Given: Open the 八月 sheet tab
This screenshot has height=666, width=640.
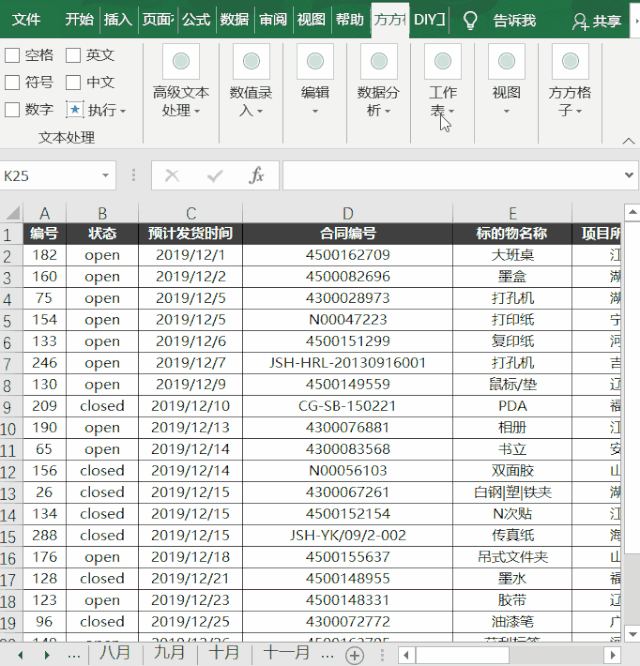Looking at the screenshot, I should (x=115, y=653).
